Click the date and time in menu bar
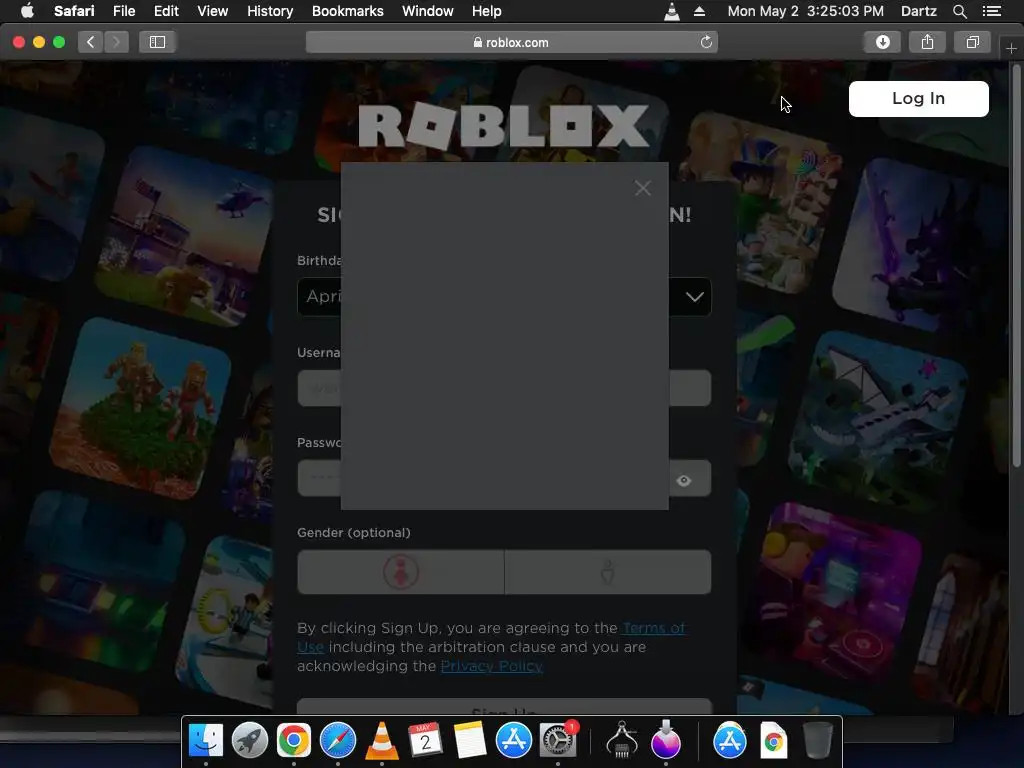Image resolution: width=1024 pixels, height=768 pixels. tap(805, 11)
